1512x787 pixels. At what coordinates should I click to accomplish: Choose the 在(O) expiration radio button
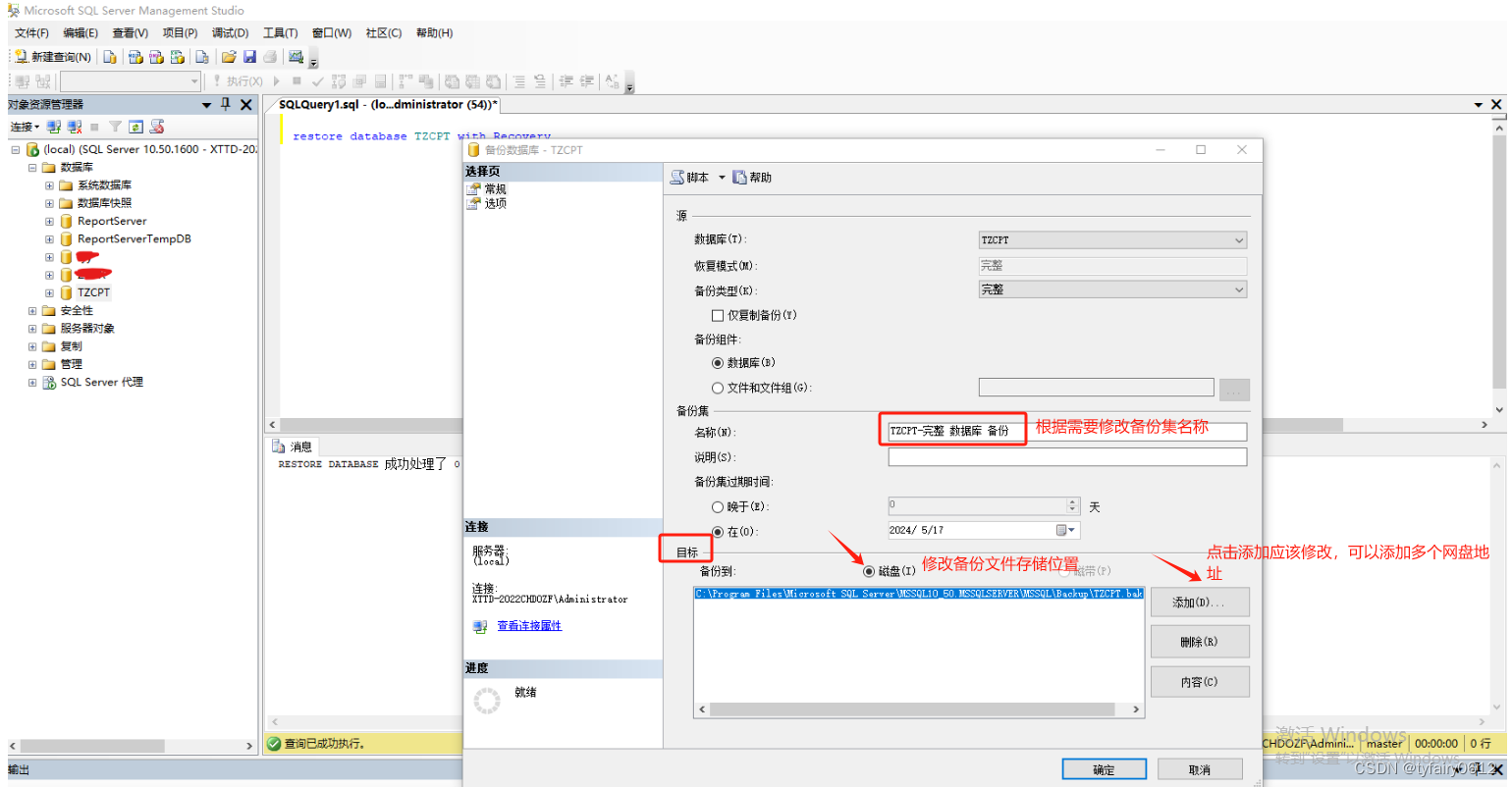[718, 532]
